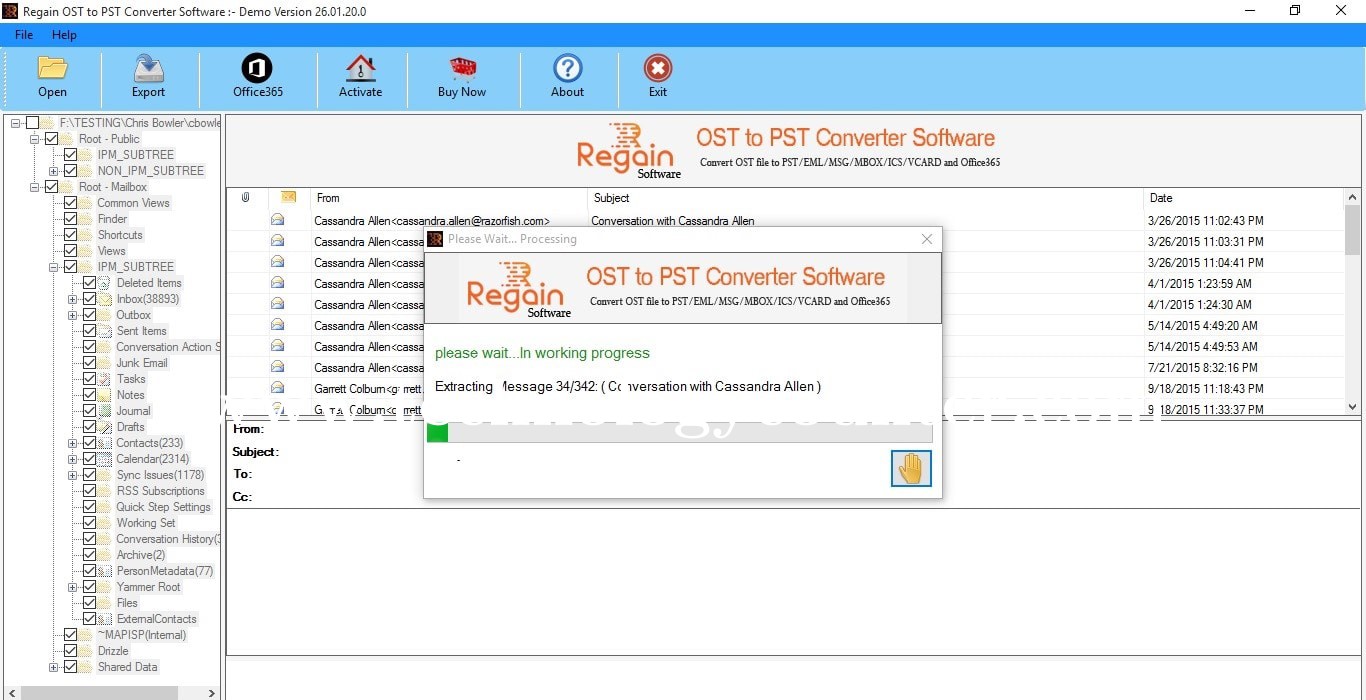Collapse the root F:\TESTING tree node
Viewport: 1366px width, 700px height.
[16, 123]
